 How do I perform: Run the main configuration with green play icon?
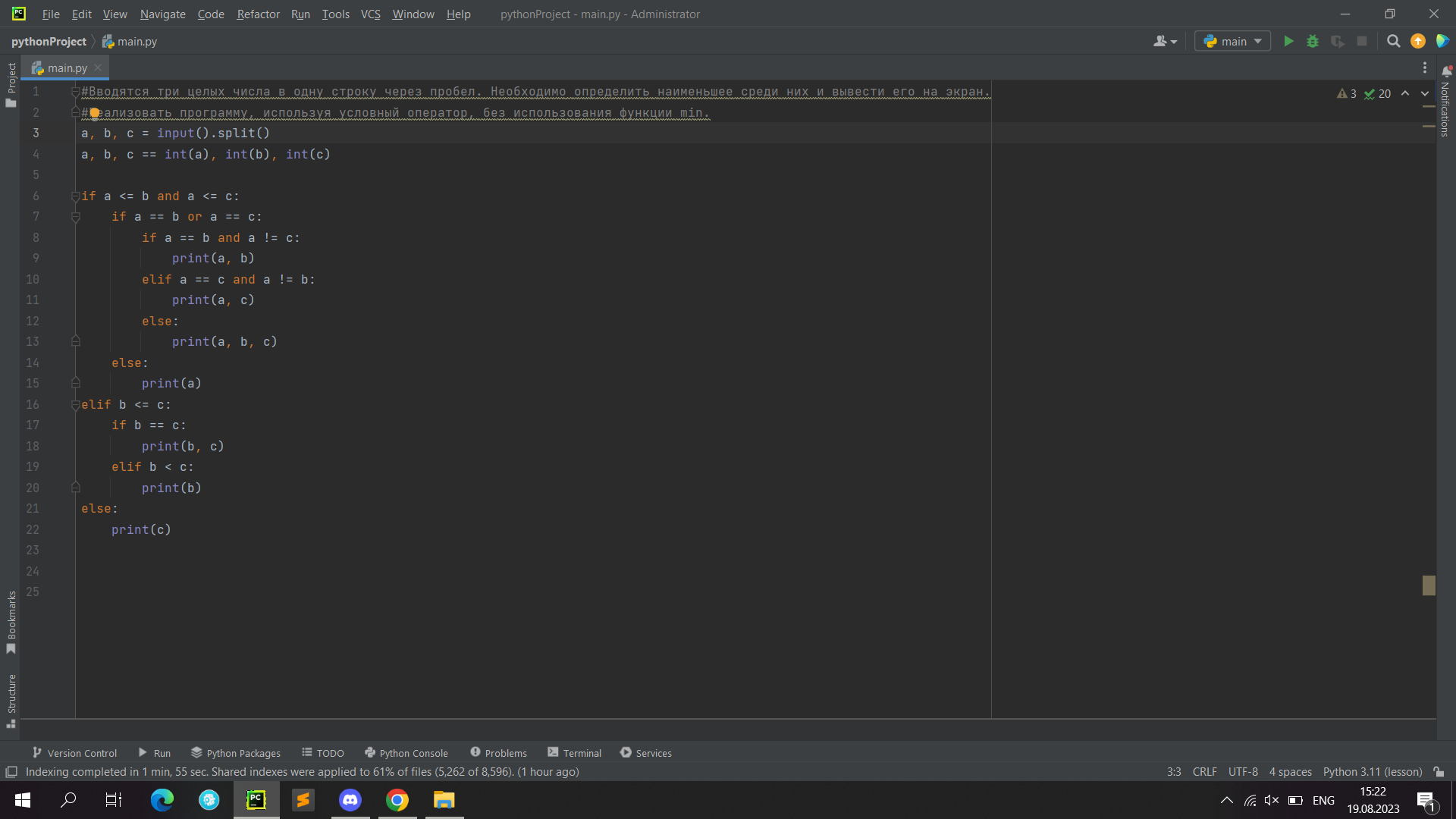[1288, 42]
